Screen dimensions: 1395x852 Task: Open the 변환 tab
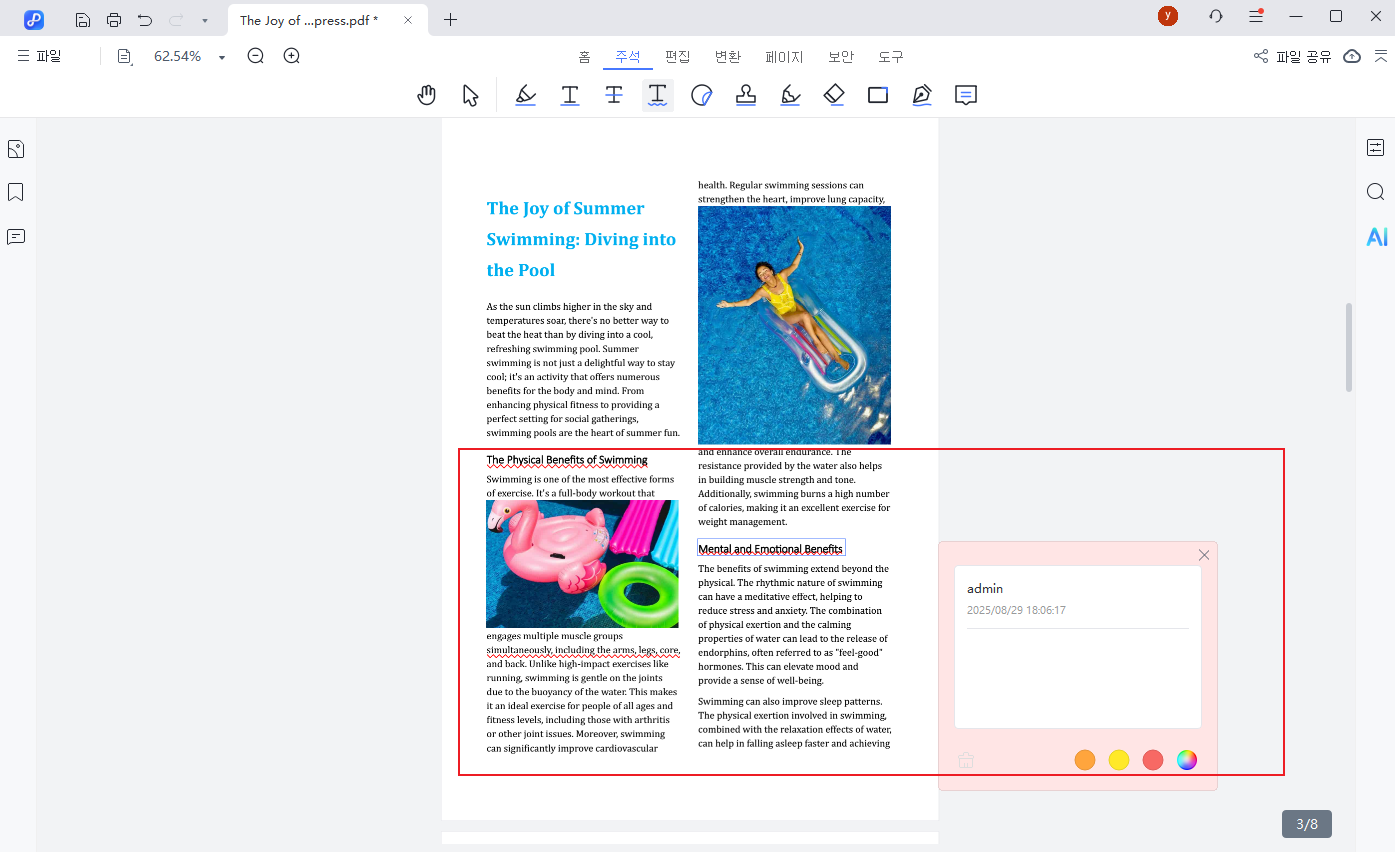tap(728, 57)
